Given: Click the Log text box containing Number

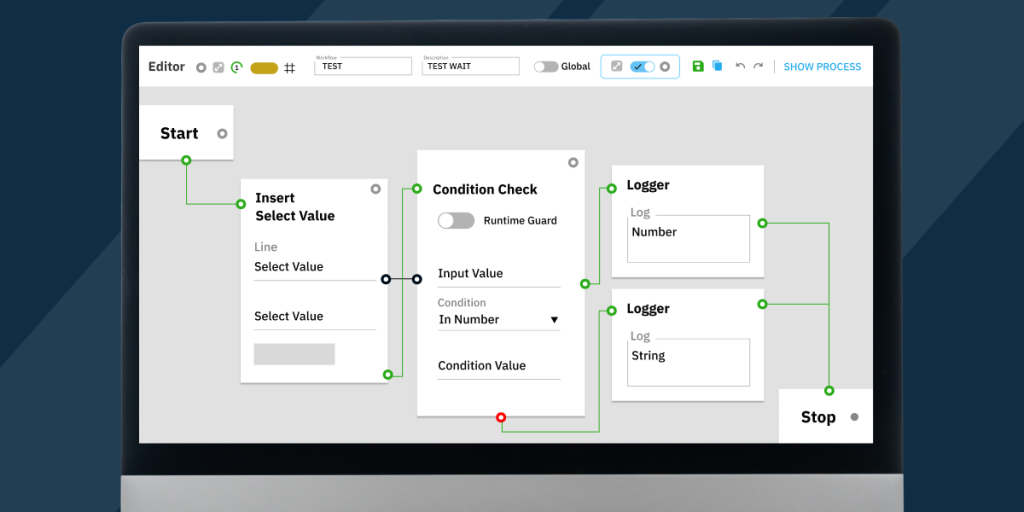Looking at the screenshot, I should (x=688, y=239).
